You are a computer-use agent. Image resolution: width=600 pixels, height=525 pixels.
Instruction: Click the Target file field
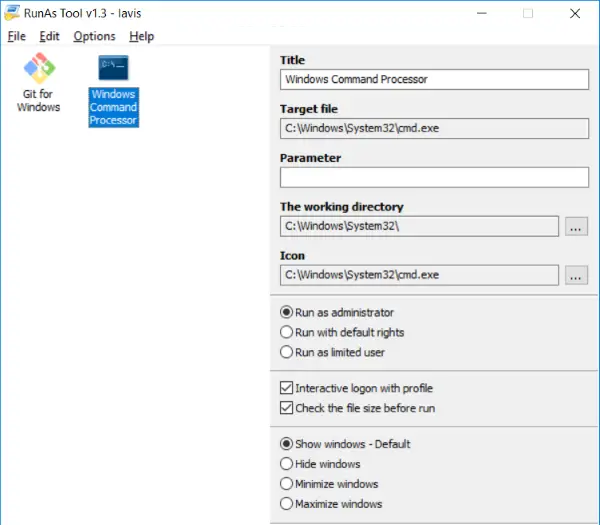[x=434, y=128]
